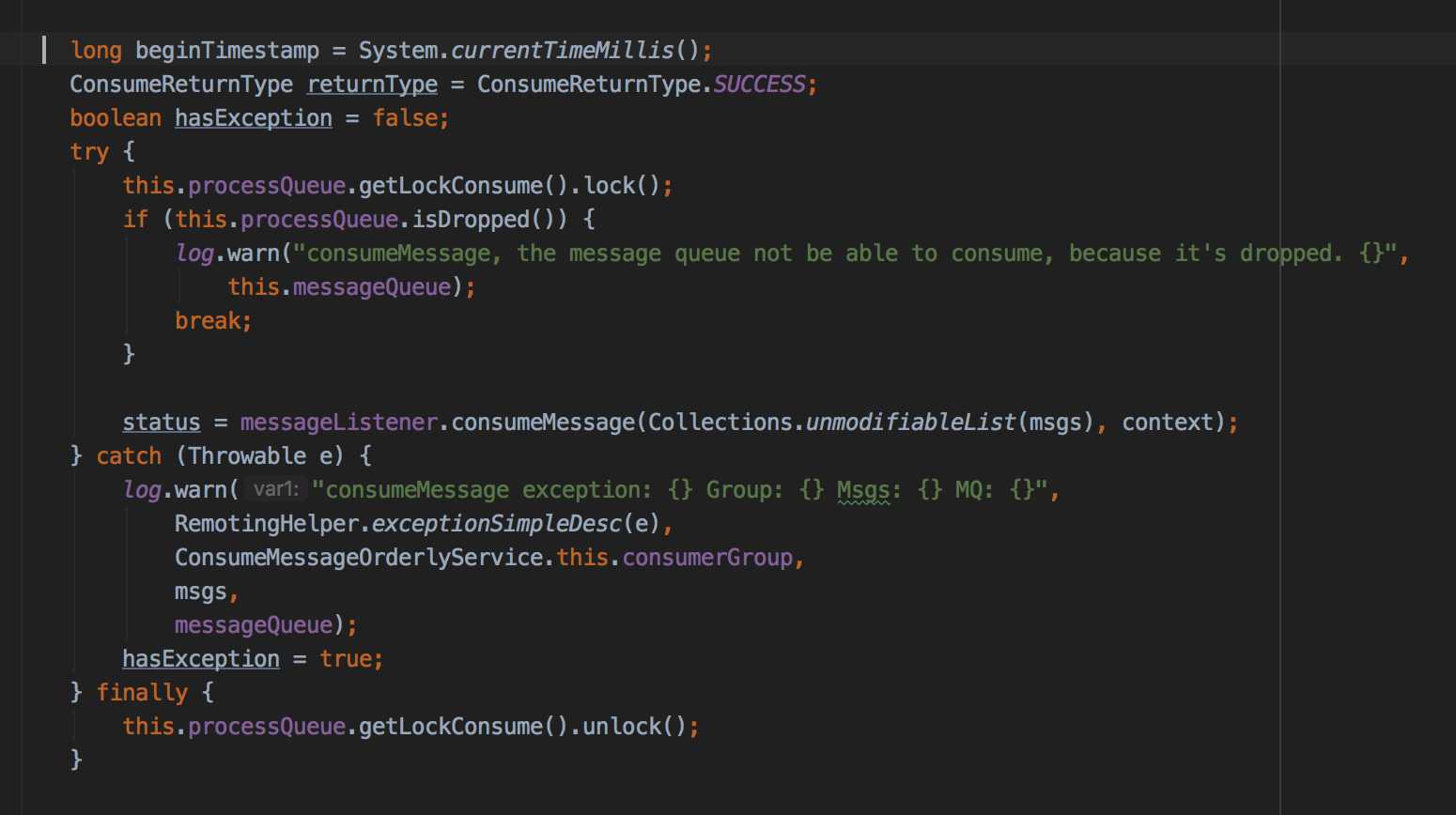Image resolution: width=1456 pixels, height=815 pixels.
Task: Click the var1: parameter hint
Action: (275, 489)
